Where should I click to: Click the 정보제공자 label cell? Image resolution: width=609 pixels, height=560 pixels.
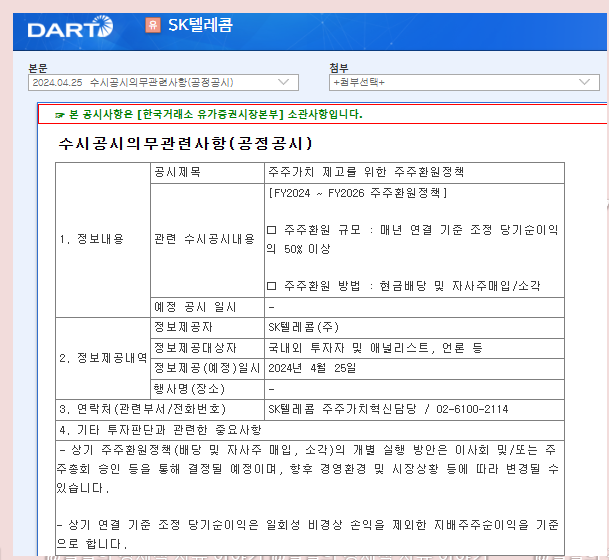(x=207, y=328)
